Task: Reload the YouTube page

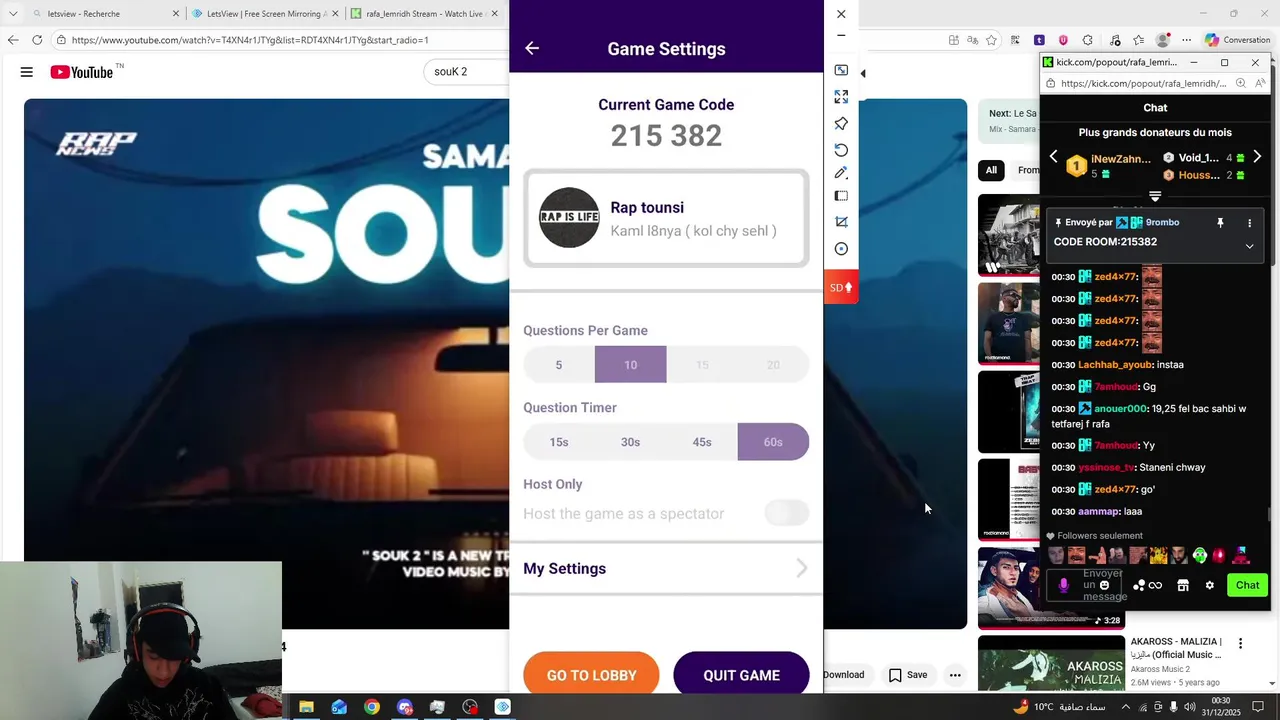Action: pos(37,40)
